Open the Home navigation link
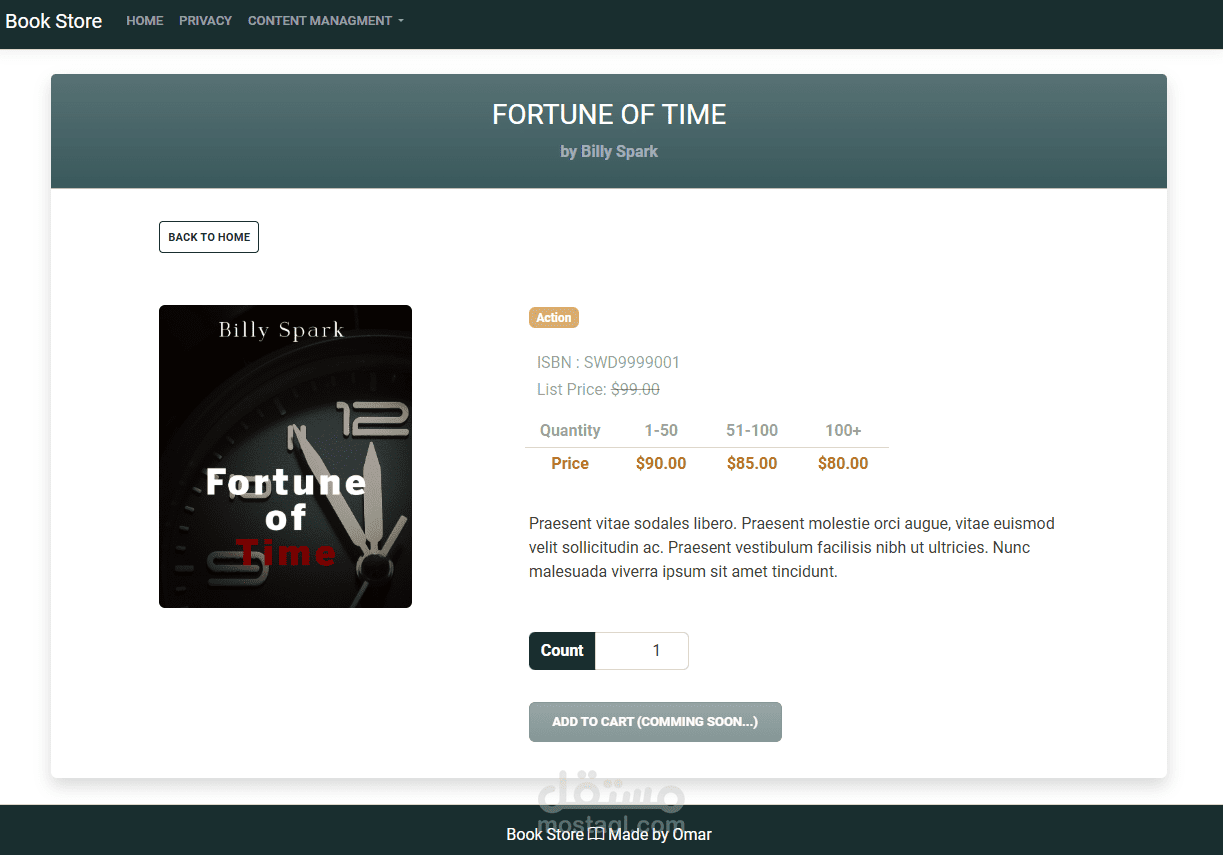Screen dimensions: 1223x855 [x=145, y=21]
